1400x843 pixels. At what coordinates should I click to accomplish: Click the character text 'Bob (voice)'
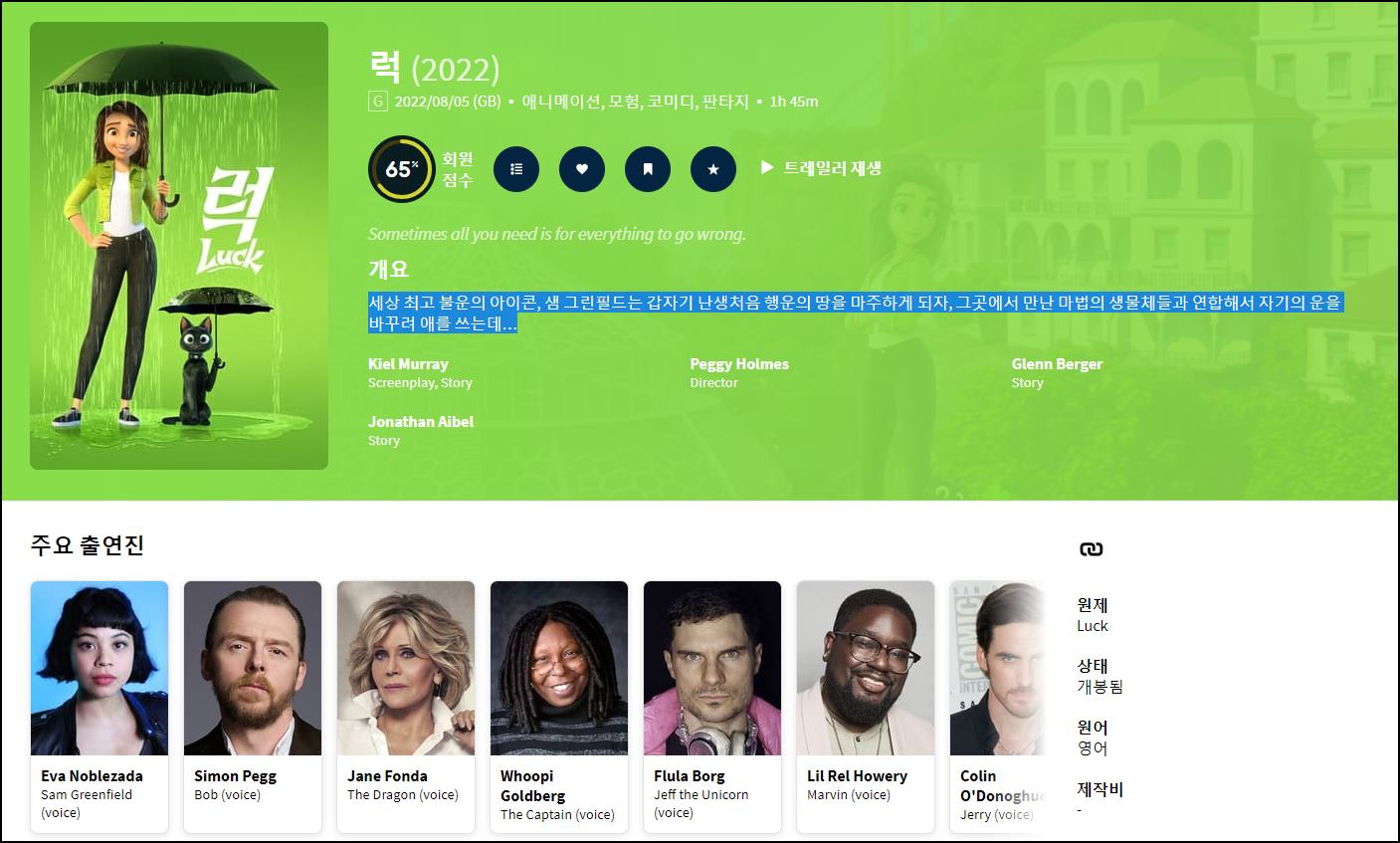227,794
